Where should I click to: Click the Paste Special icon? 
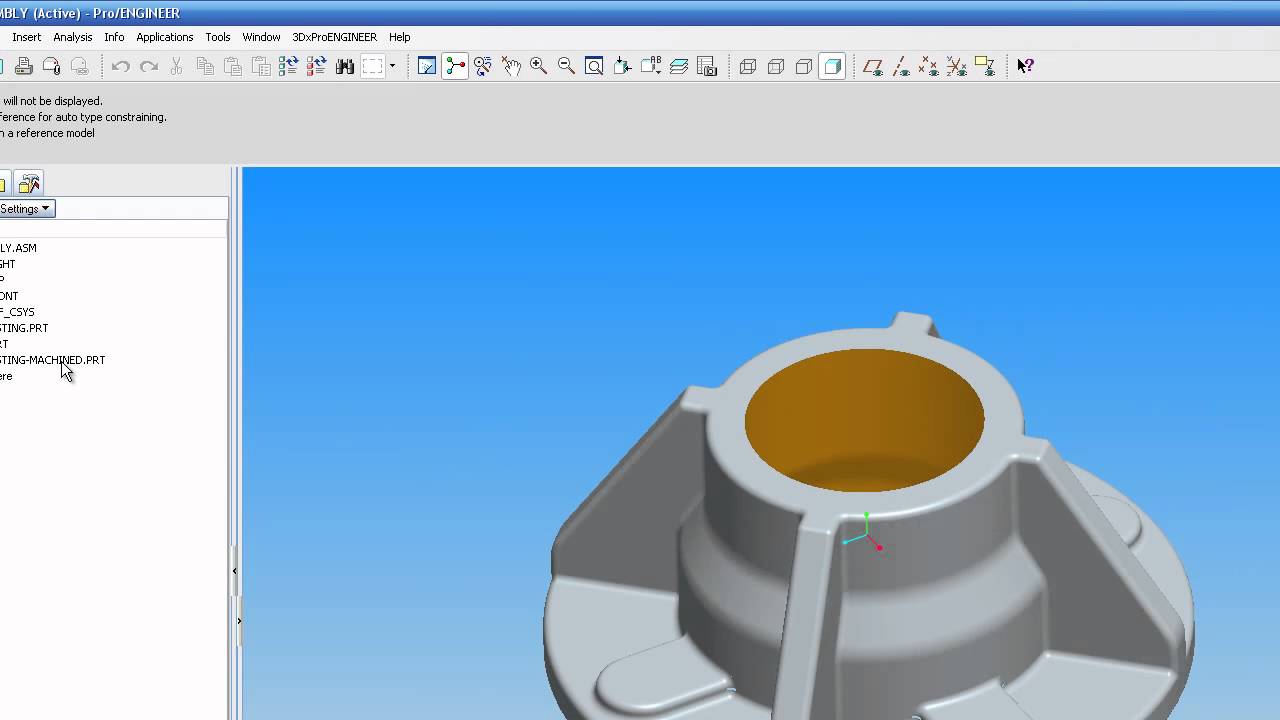click(261, 66)
